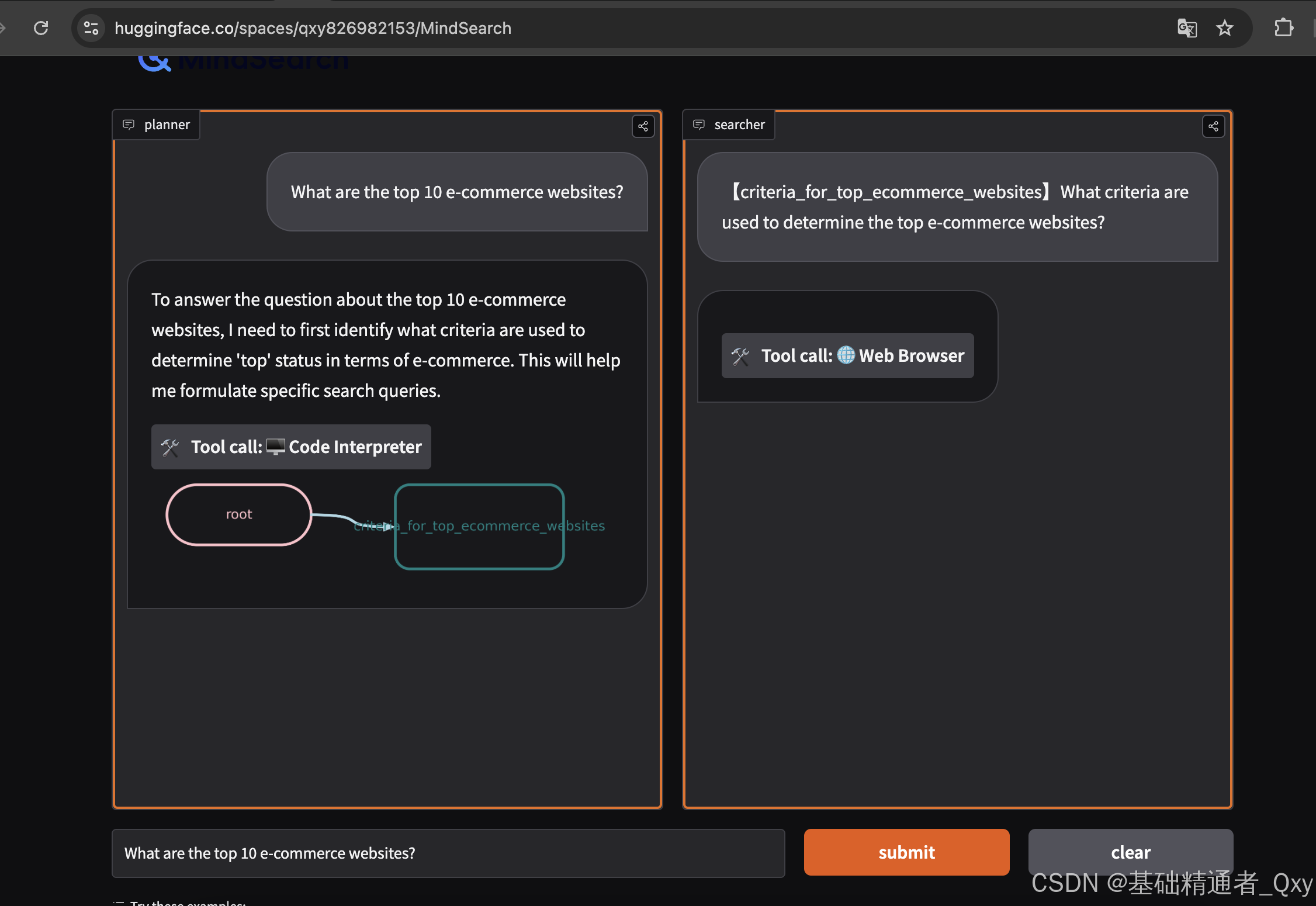Viewport: 1316px width, 906px height.
Task: Open the browser extensions puzzle icon
Action: [1283, 28]
